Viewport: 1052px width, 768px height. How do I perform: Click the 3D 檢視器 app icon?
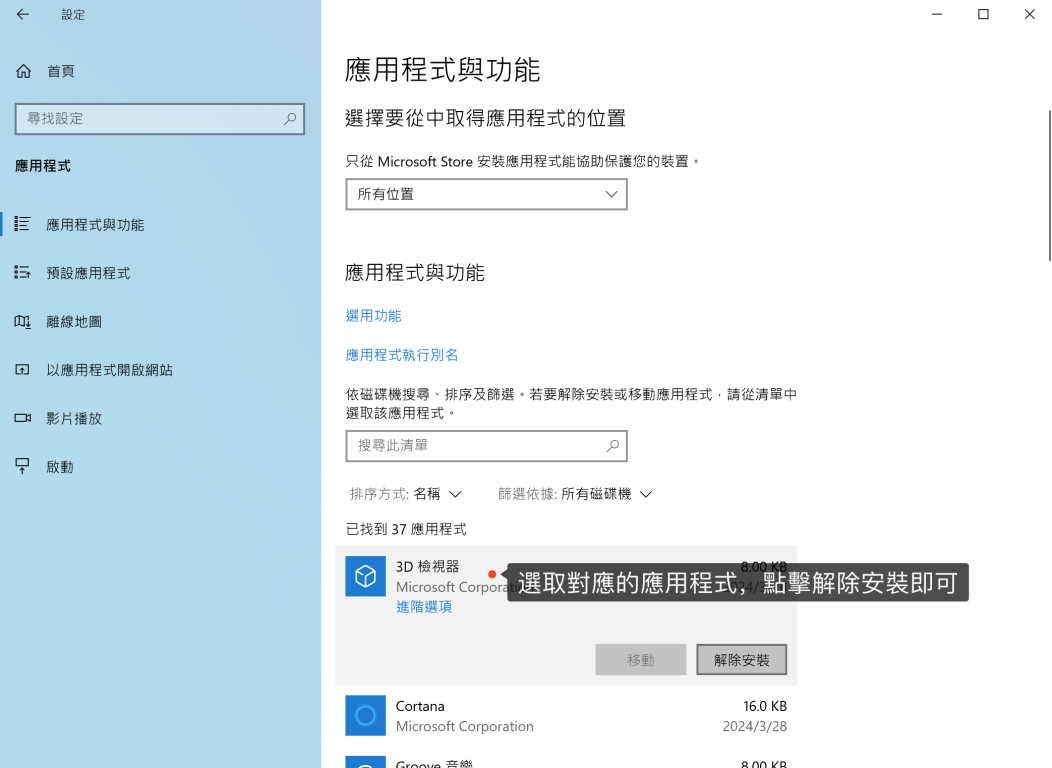(x=365, y=577)
